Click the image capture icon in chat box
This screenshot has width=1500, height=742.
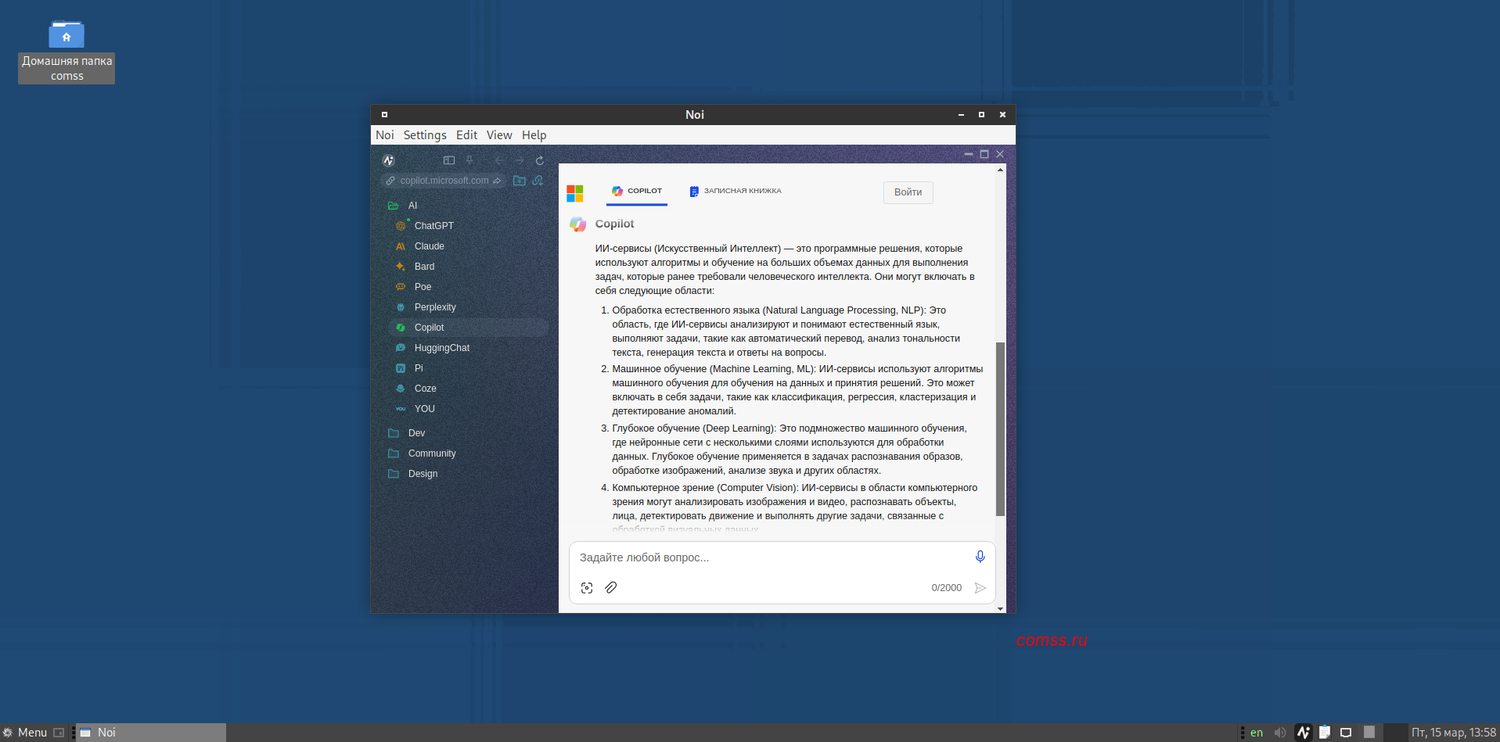tap(587, 588)
